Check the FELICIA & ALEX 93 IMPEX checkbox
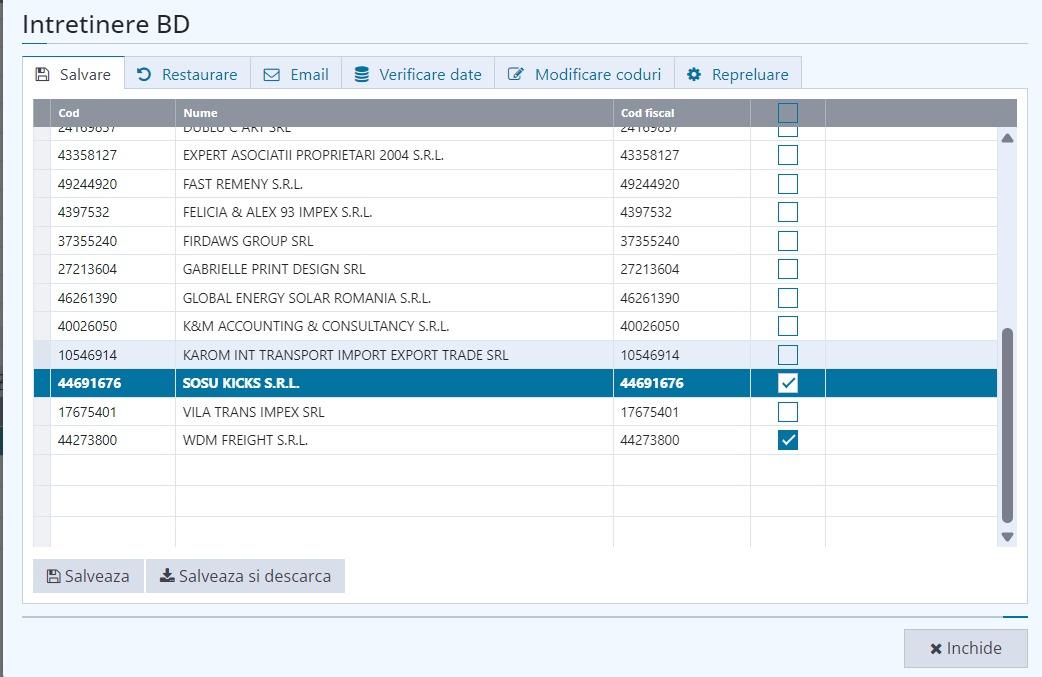Viewport: 1042px width, 677px height. pyautogui.click(x=787, y=212)
